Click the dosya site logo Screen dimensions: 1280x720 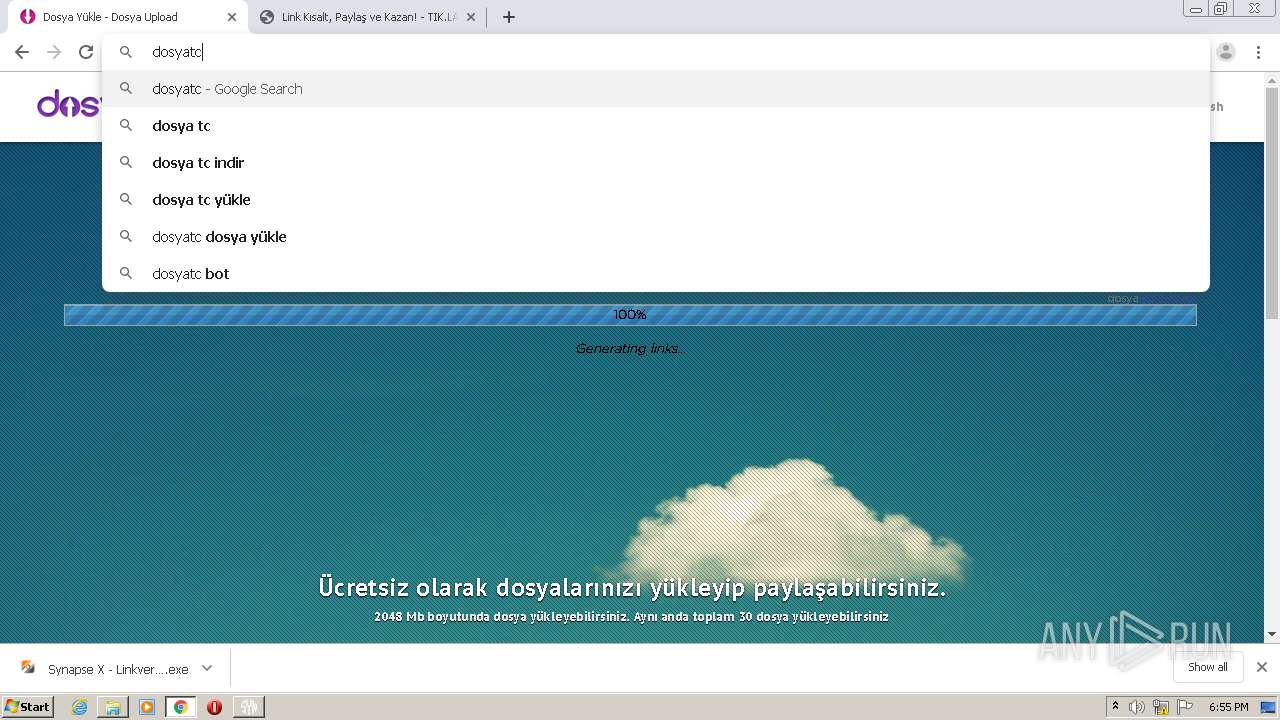point(68,104)
